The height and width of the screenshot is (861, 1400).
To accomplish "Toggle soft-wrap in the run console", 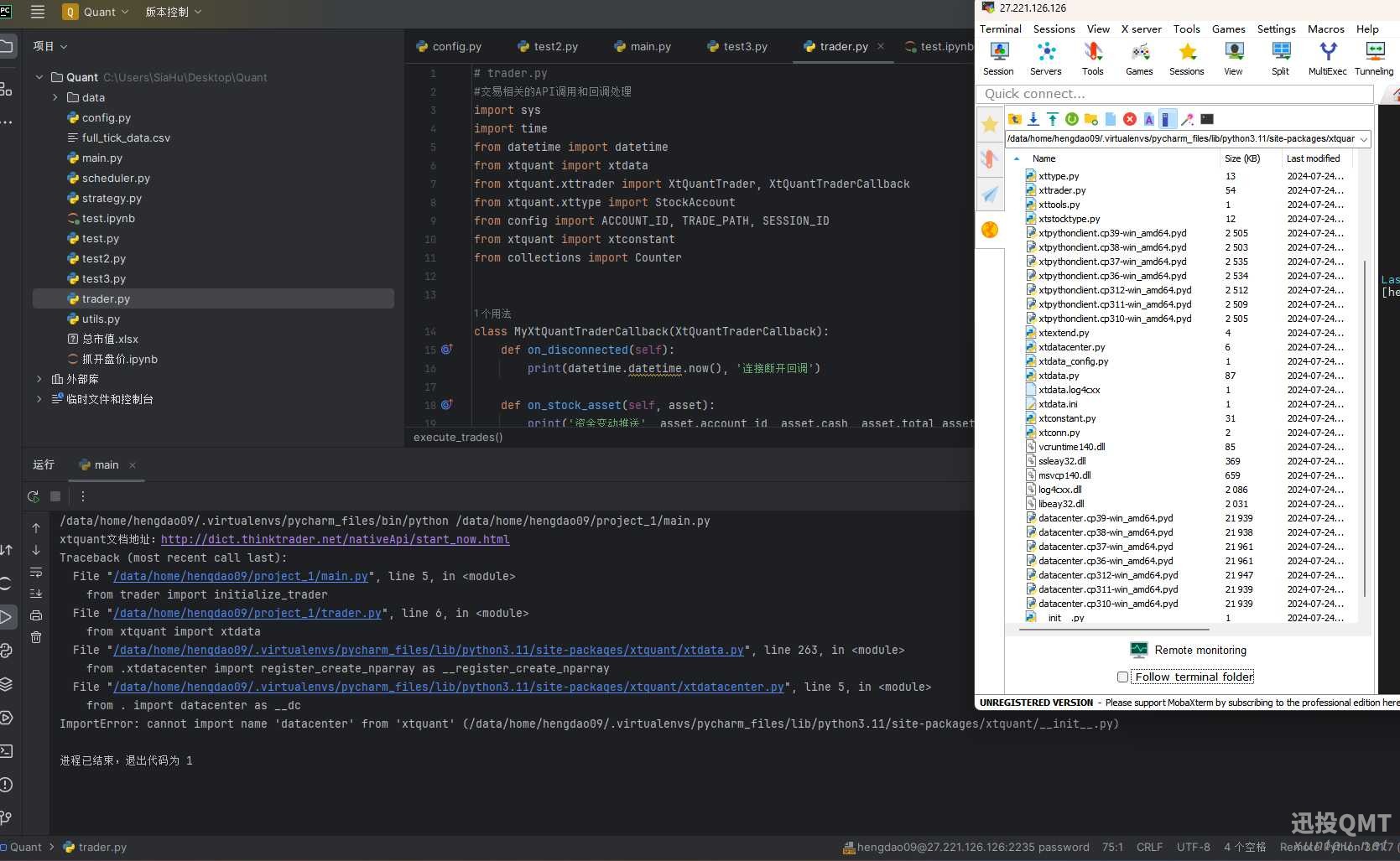I will [x=36, y=572].
